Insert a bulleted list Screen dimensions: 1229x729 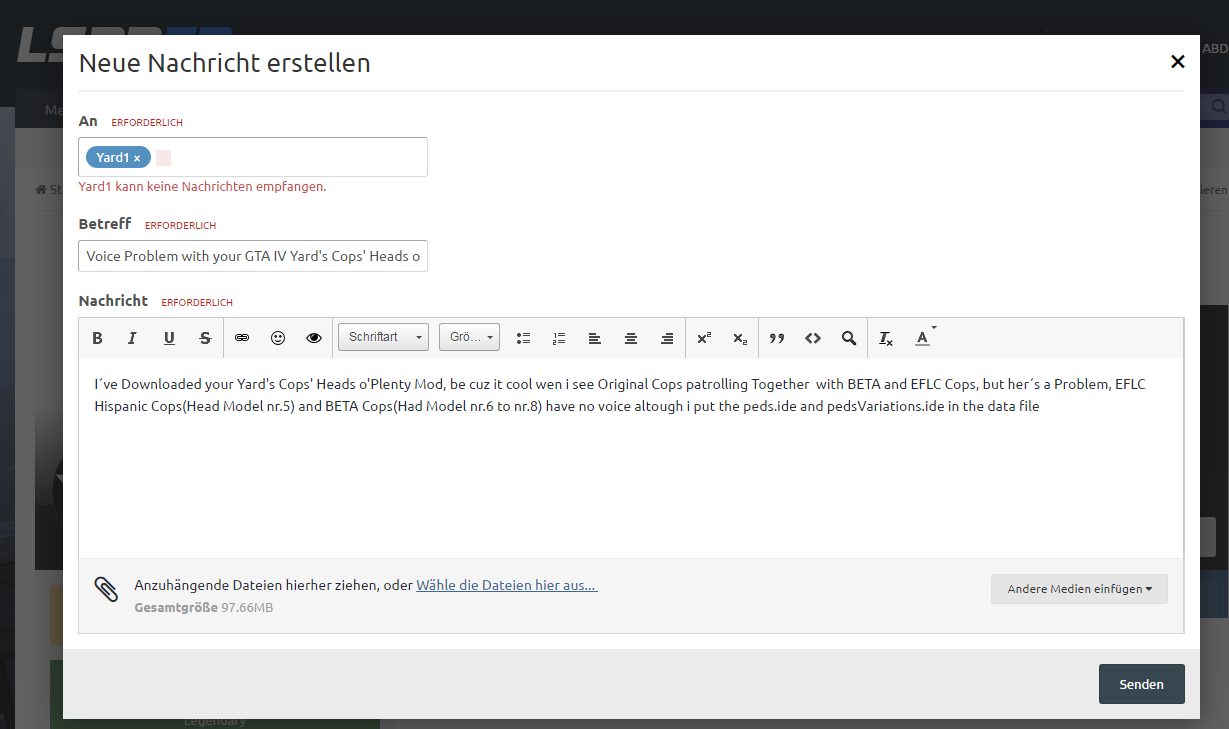point(523,338)
